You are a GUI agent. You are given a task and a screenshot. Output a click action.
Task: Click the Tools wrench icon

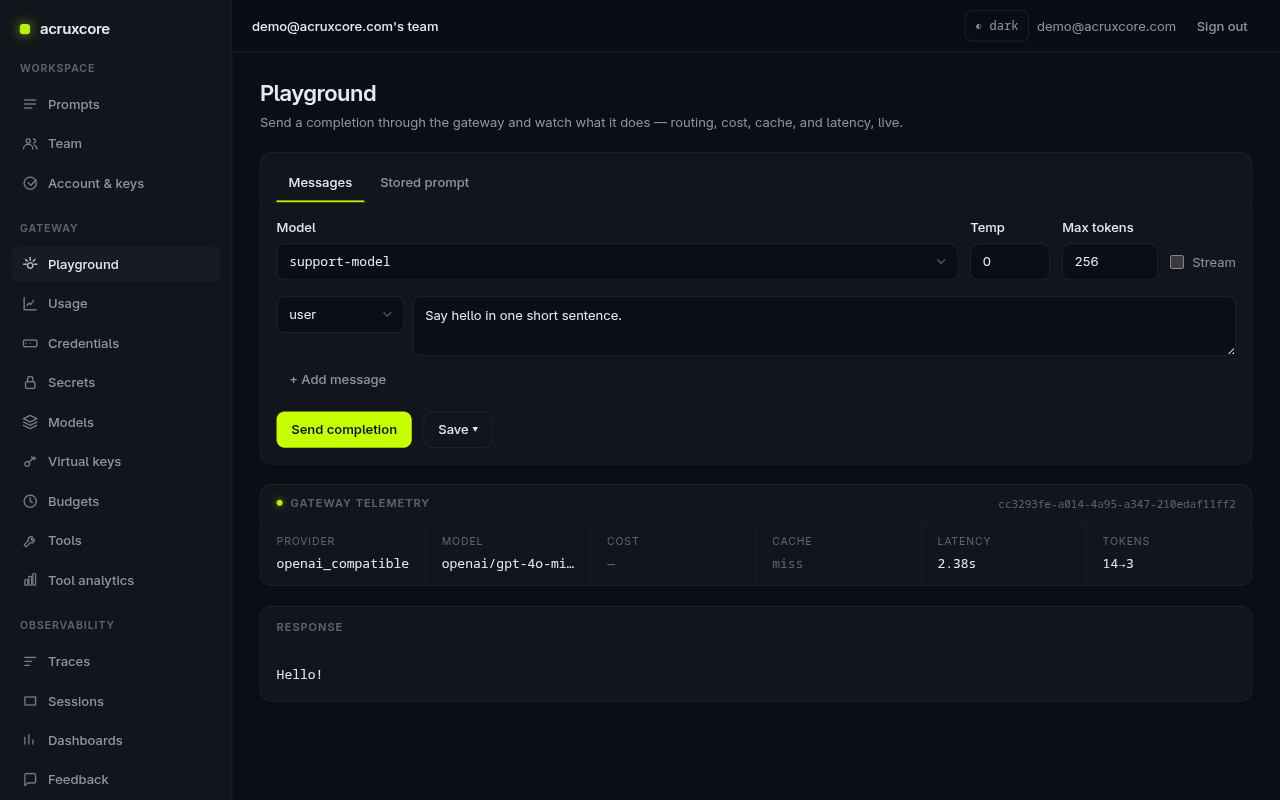click(30, 540)
